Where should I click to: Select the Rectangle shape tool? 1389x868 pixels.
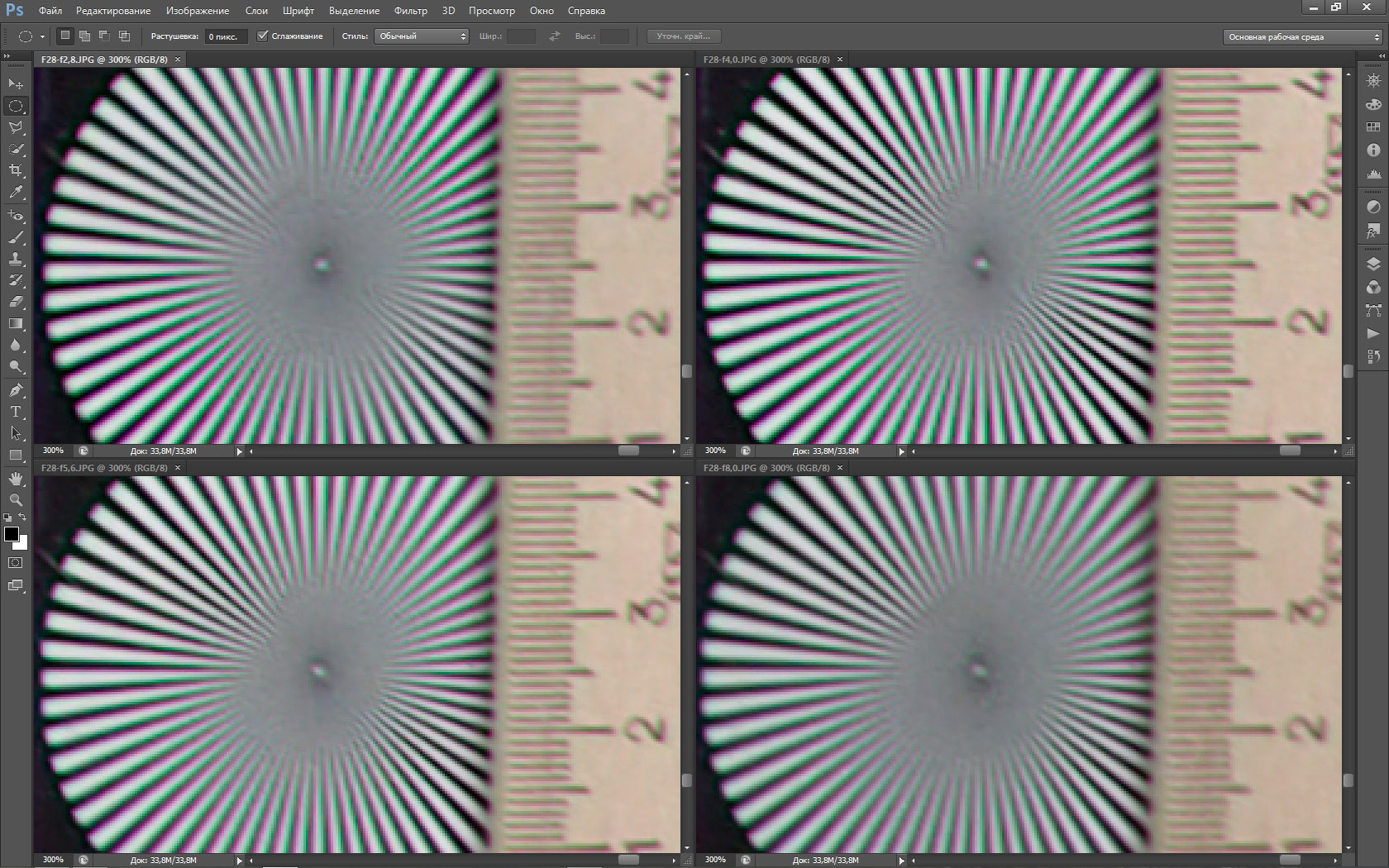point(16,455)
